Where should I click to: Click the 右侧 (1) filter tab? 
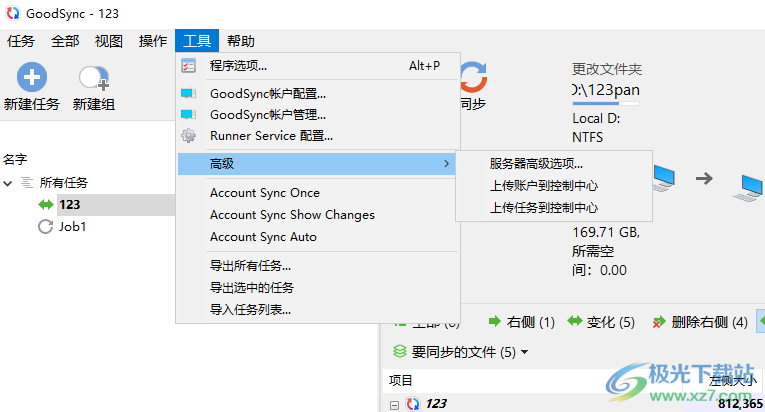522,322
